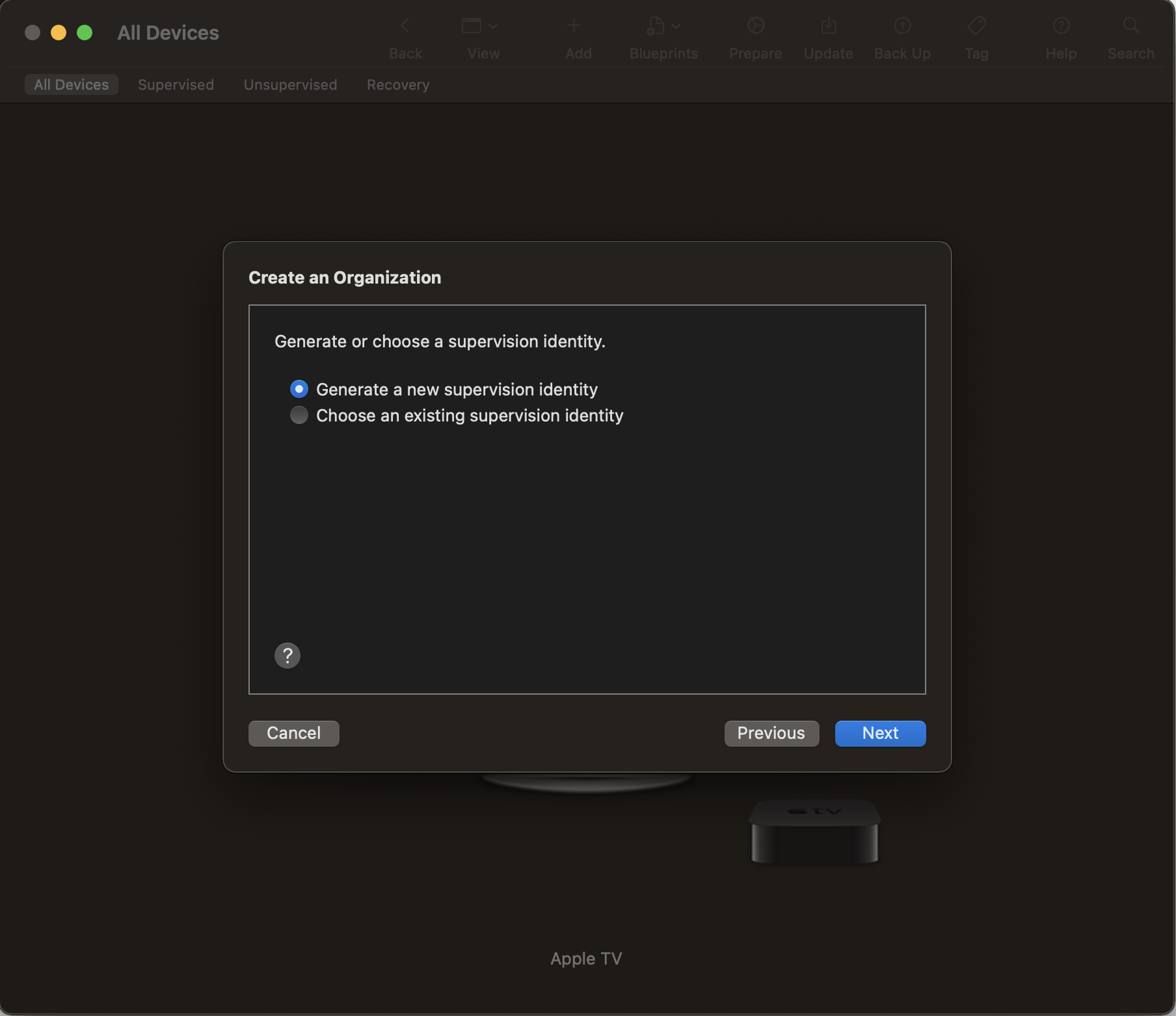Viewport: 1176px width, 1016px height.
Task: Click the Search magnifier icon
Action: pos(1131,26)
